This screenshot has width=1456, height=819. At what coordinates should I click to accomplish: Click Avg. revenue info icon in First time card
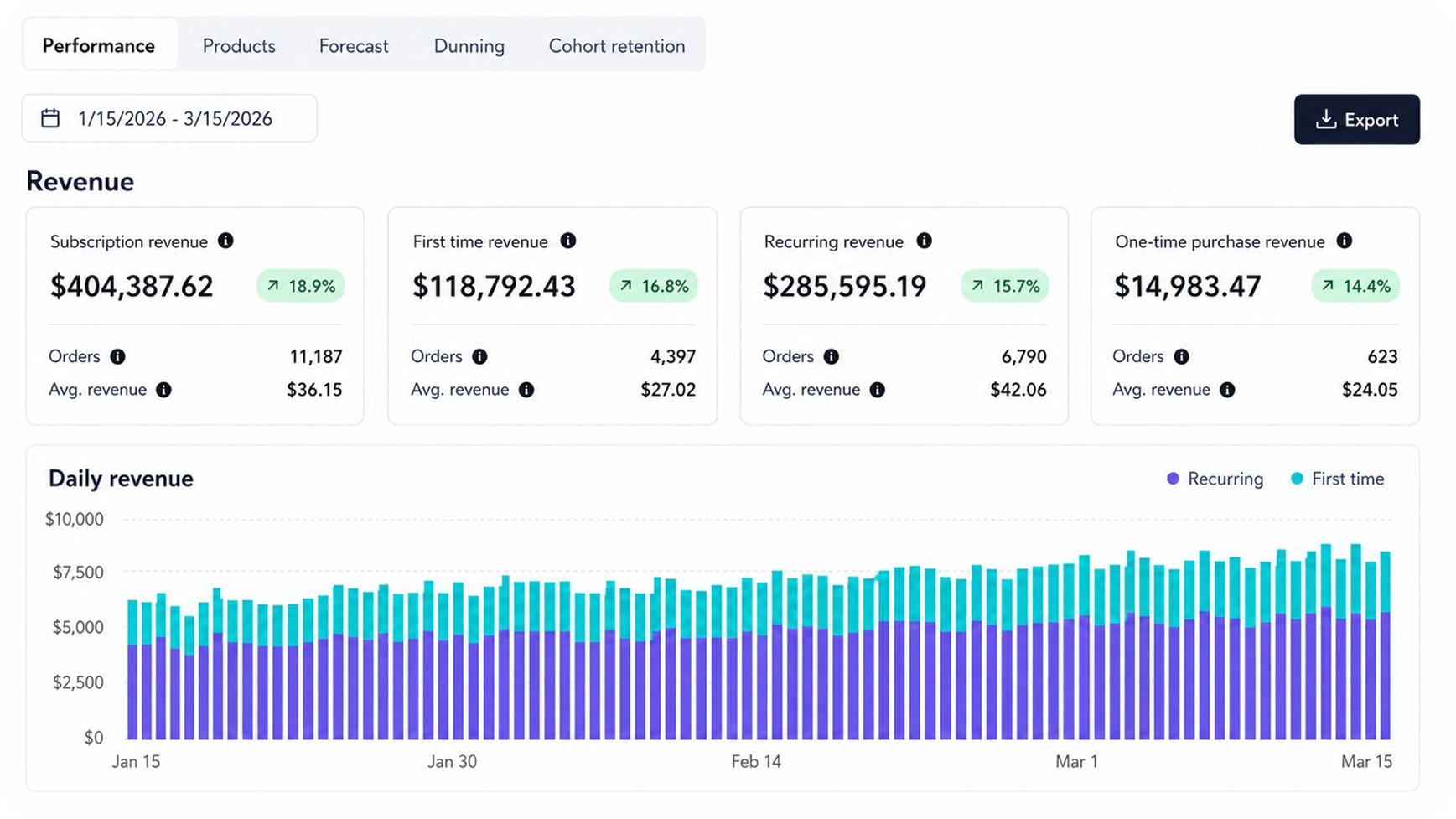tap(526, 390)
